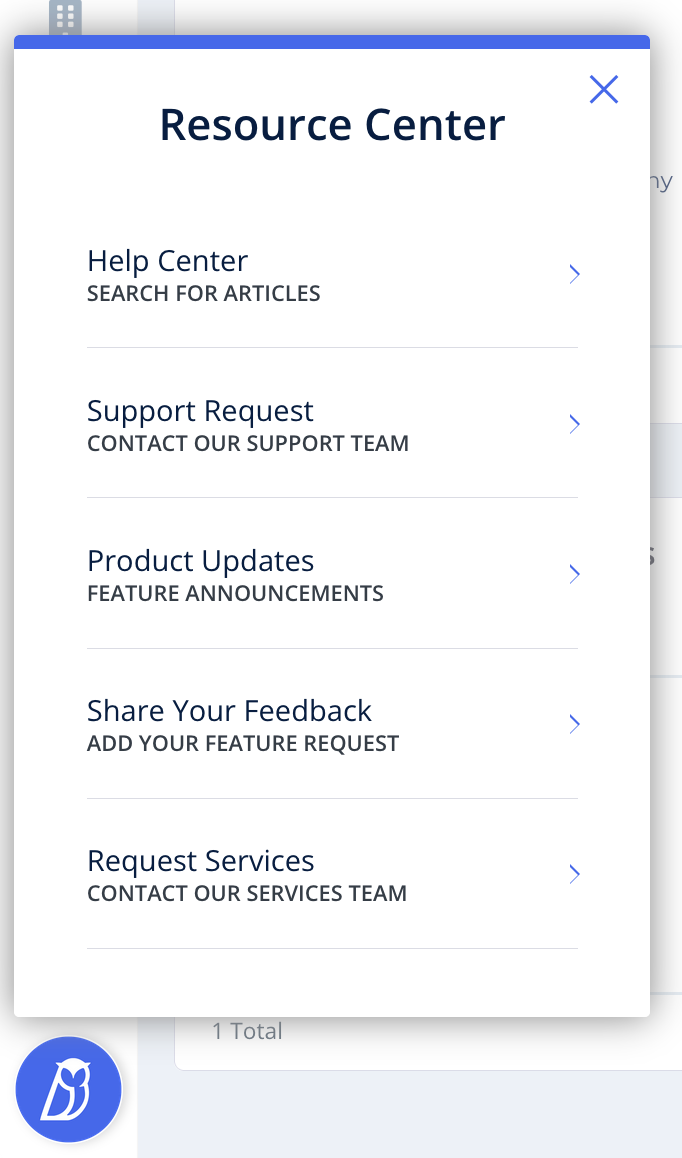Click "Contact Our Support Team" text

click(x=248, y=444)
